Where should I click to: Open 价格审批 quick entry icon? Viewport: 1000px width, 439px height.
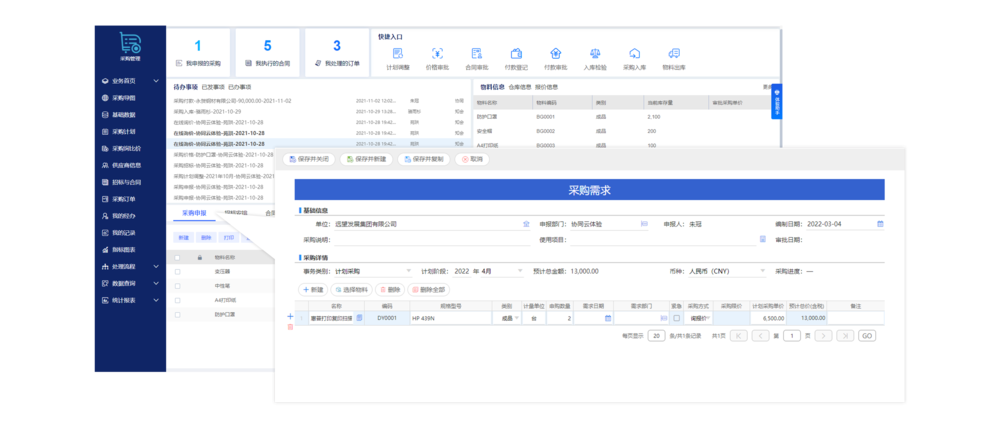click(437, 54)
